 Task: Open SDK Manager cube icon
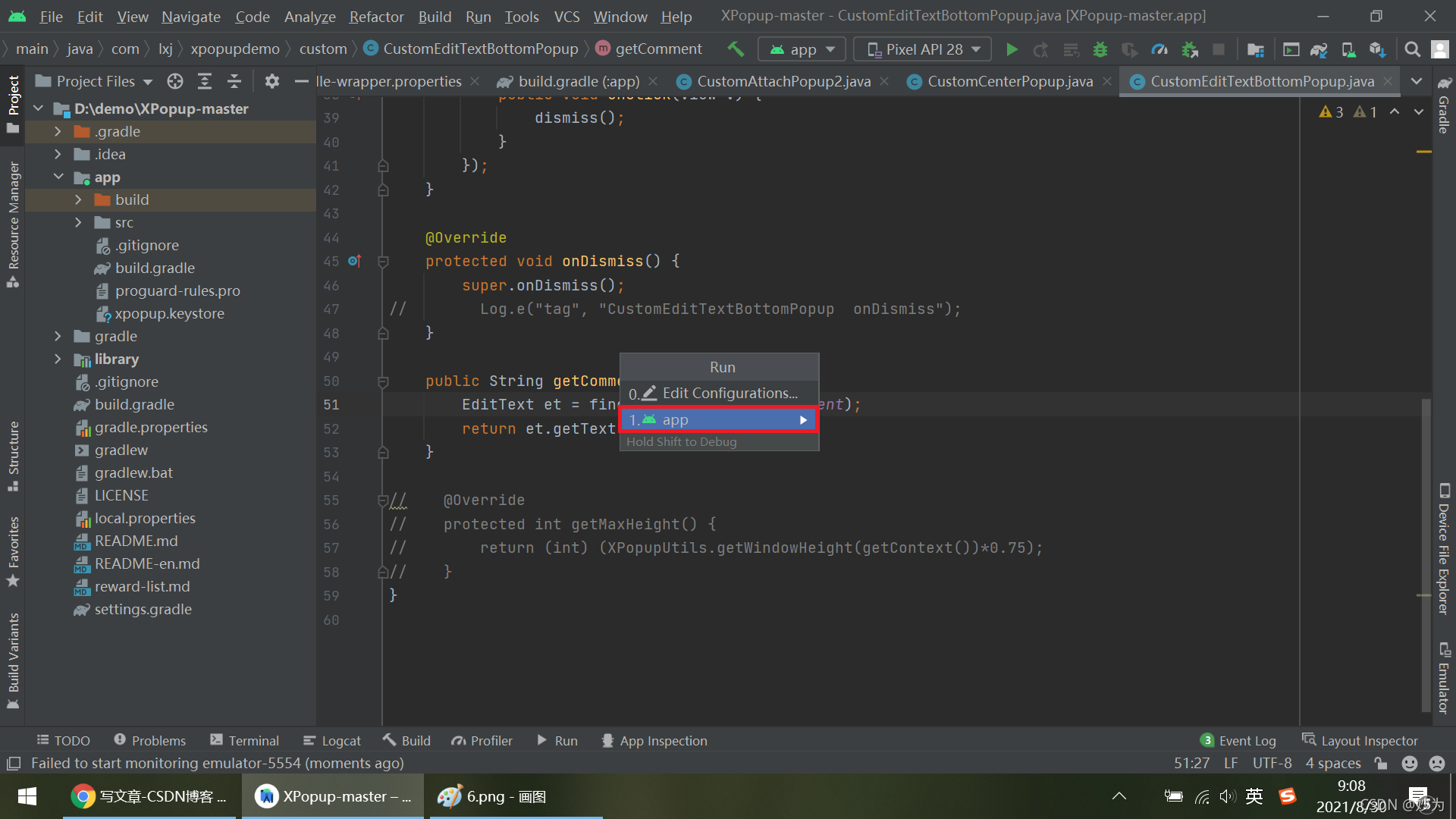point(1377,49)
